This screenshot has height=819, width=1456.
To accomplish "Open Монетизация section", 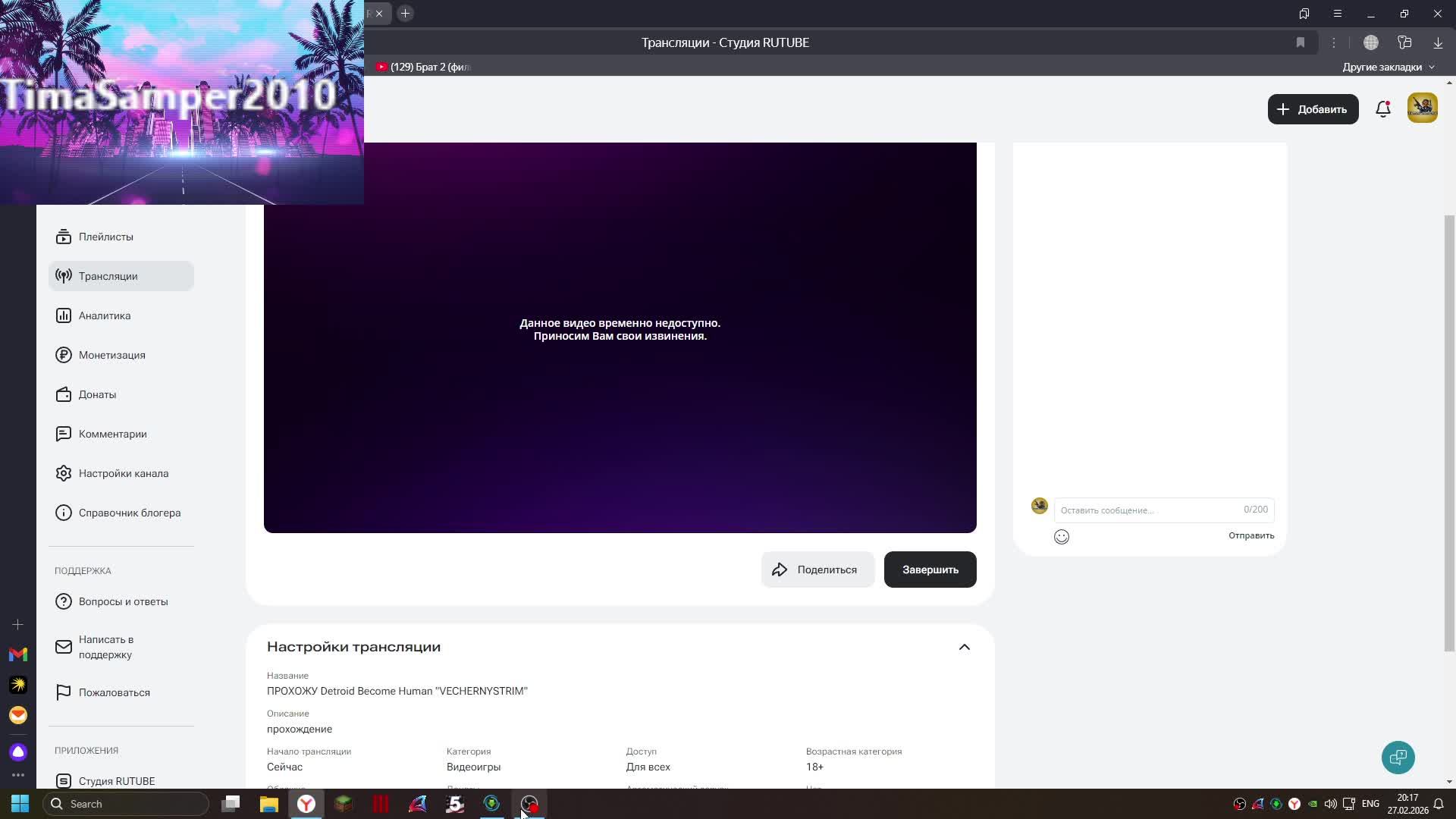I will pyautogui.click(x=111, y=355).
